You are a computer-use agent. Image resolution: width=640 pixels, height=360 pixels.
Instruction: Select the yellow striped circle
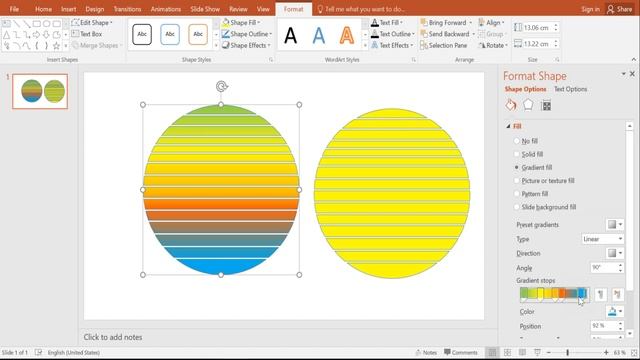pos(392,193)
